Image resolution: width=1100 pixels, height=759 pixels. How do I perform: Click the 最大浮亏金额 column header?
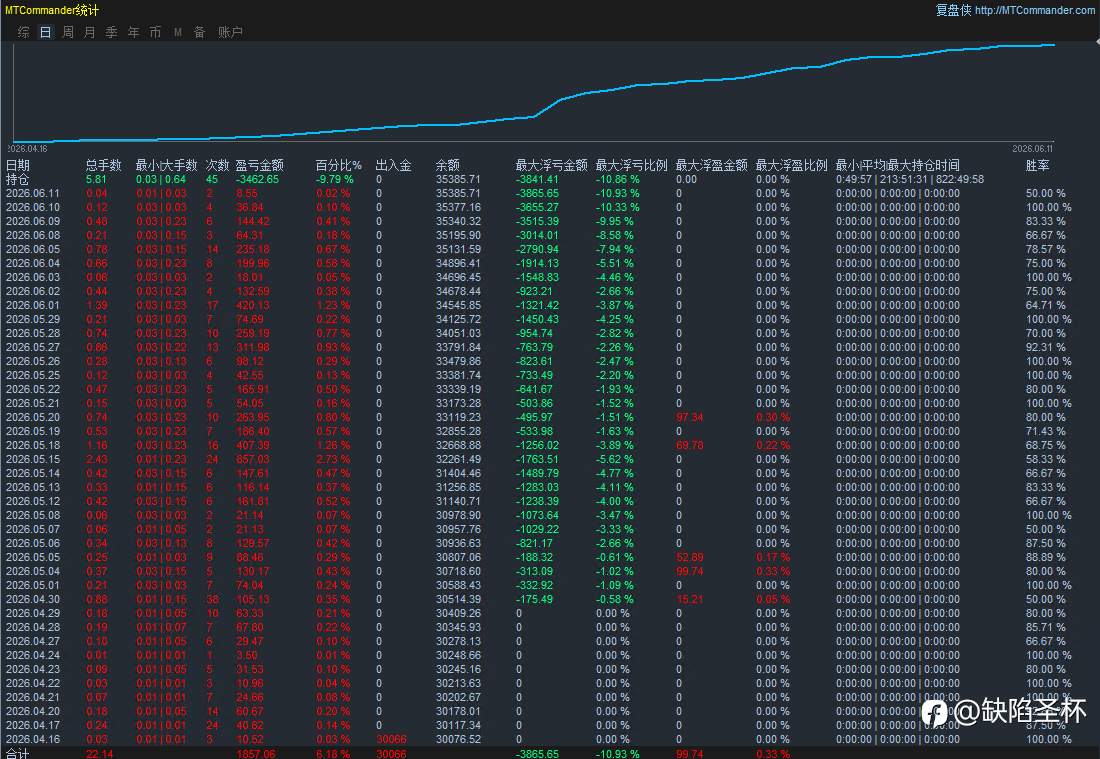coord(551,166)
